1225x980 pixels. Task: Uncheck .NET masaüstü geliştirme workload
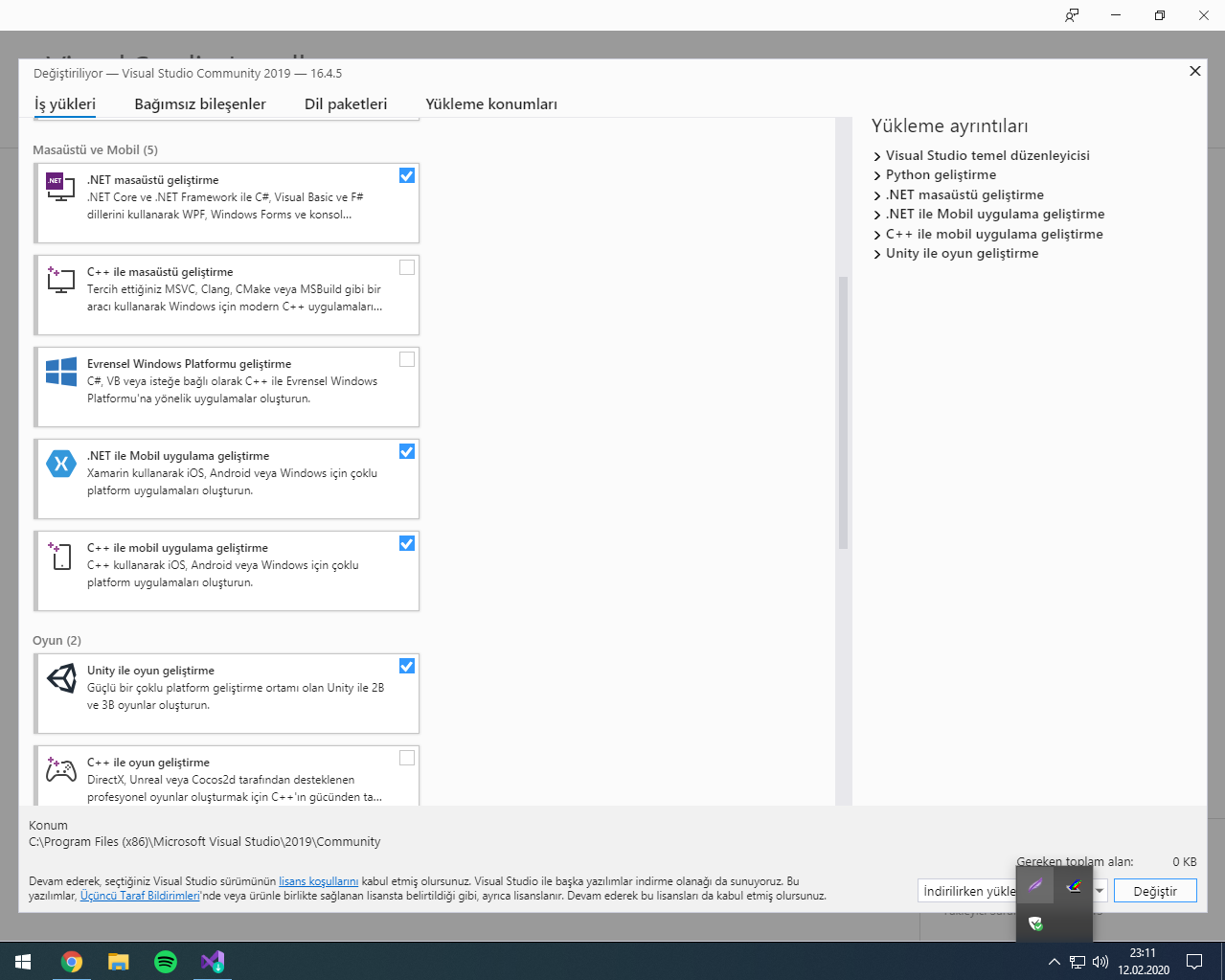coord(407,175)
